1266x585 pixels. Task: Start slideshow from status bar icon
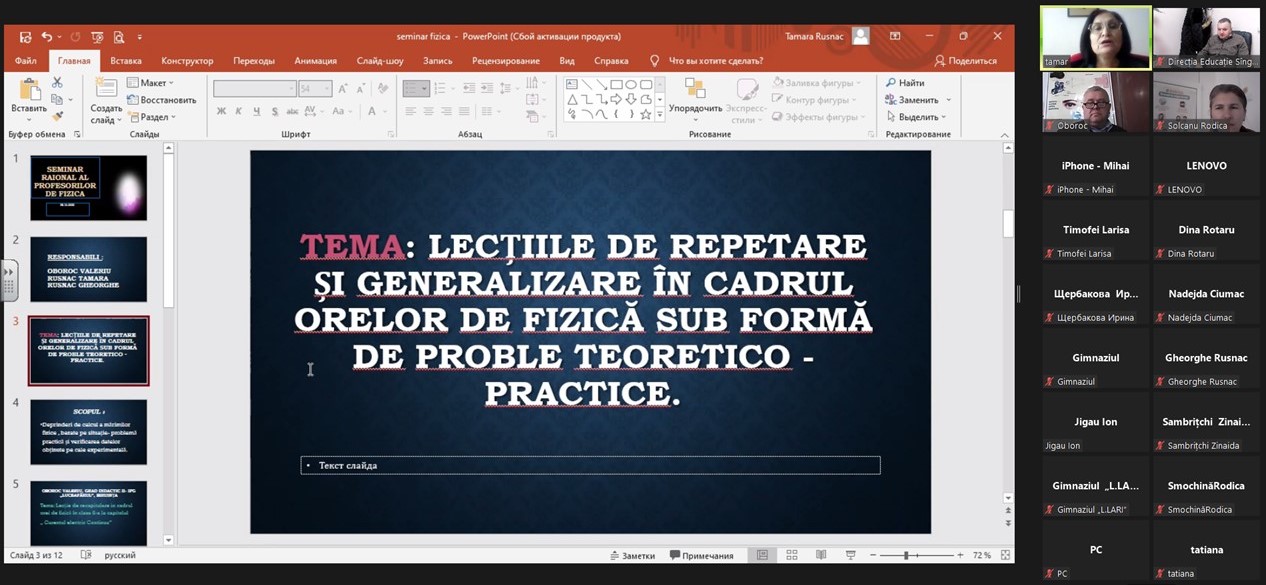click(850, 555)
